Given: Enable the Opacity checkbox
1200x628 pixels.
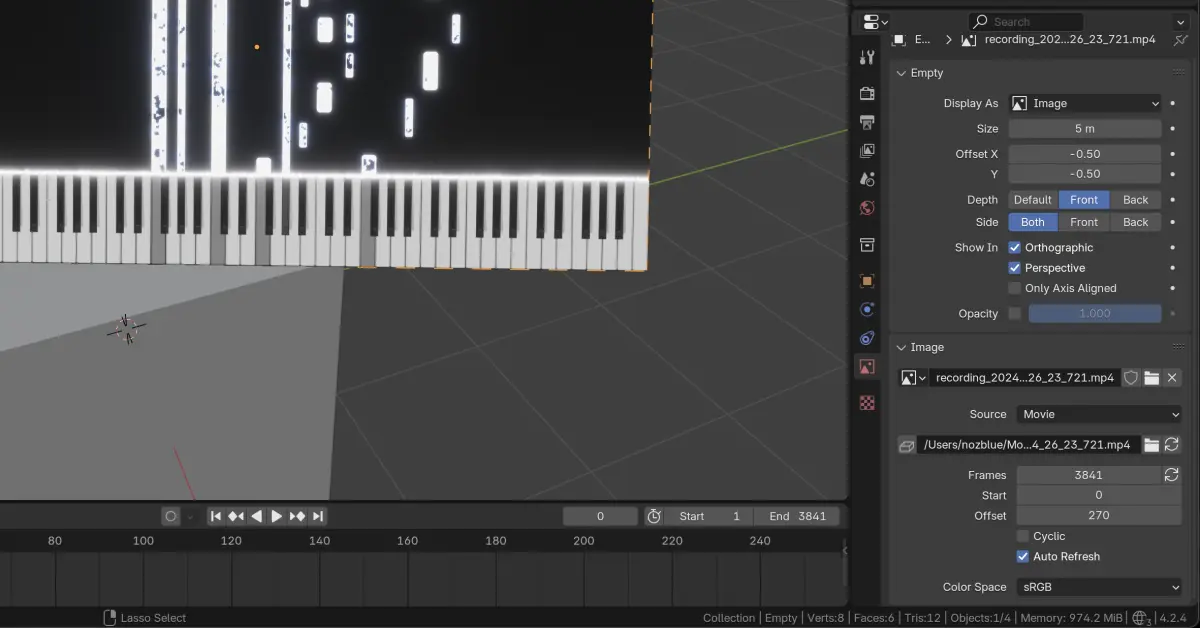Looking at the screenshot, I should [1014, 313].
